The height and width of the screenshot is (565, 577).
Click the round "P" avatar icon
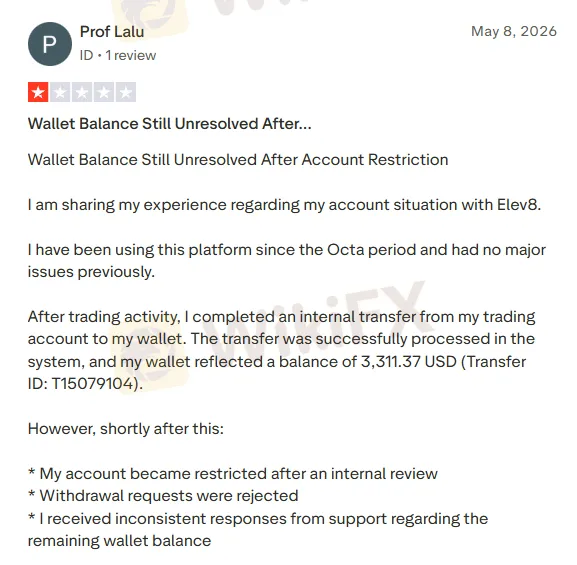(50, 44)
